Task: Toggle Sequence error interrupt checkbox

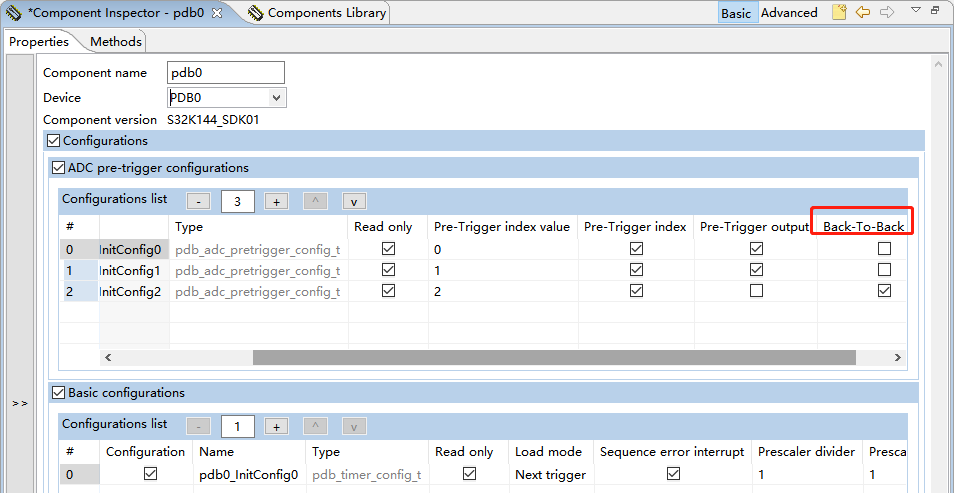Action: [673, 473]
